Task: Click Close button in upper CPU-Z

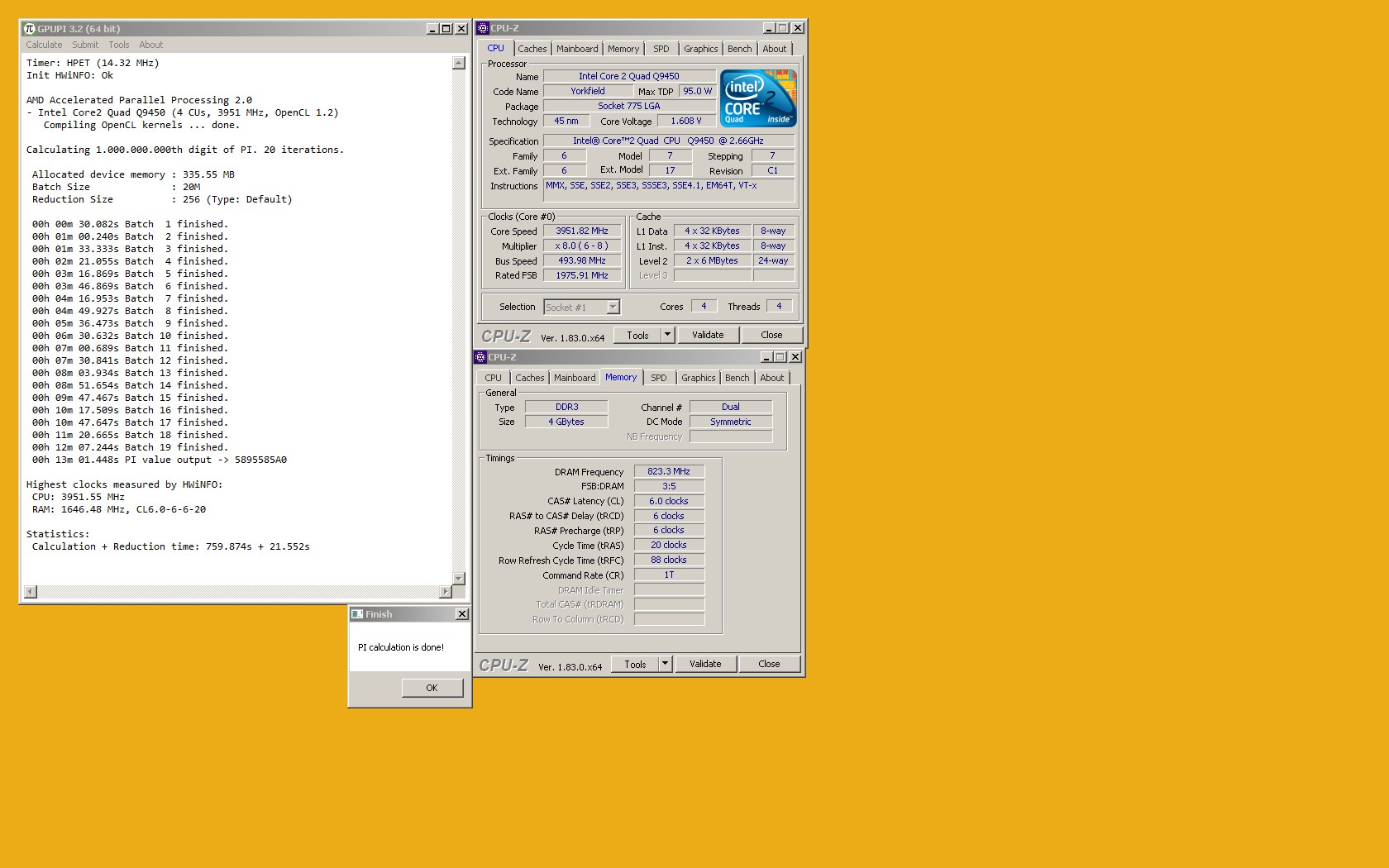Action: [771, 335]
